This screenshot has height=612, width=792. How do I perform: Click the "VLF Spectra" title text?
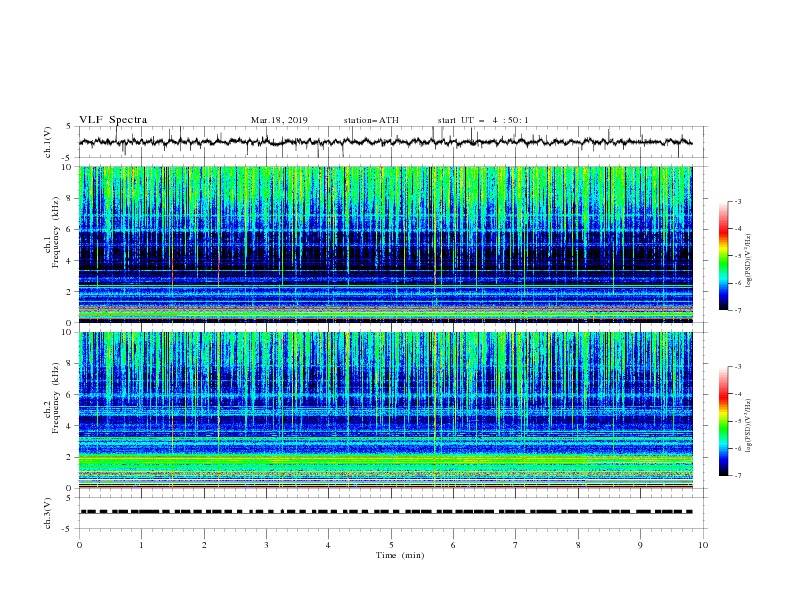click(x=113, y=120)
